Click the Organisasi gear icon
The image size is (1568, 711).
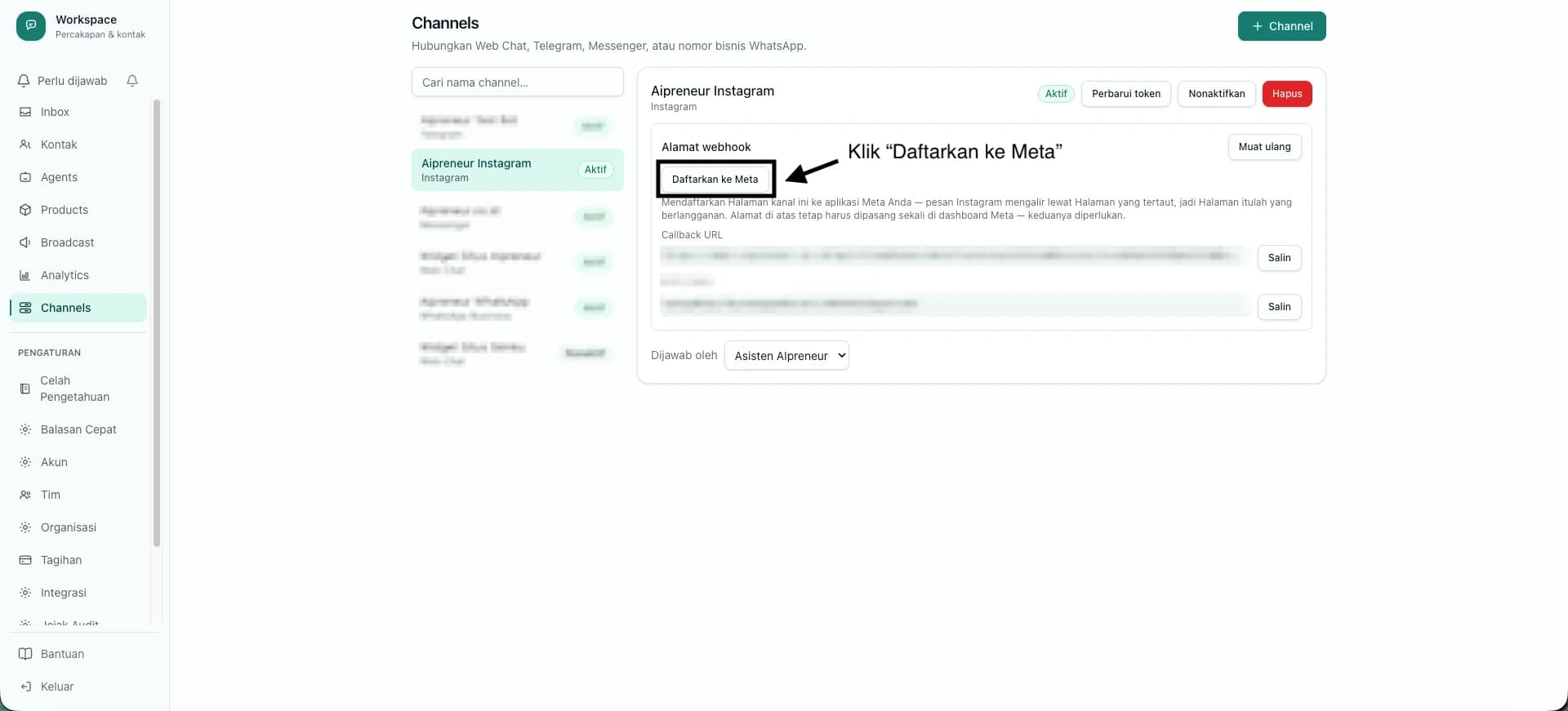pyautogui.click(x=25, y=527)
